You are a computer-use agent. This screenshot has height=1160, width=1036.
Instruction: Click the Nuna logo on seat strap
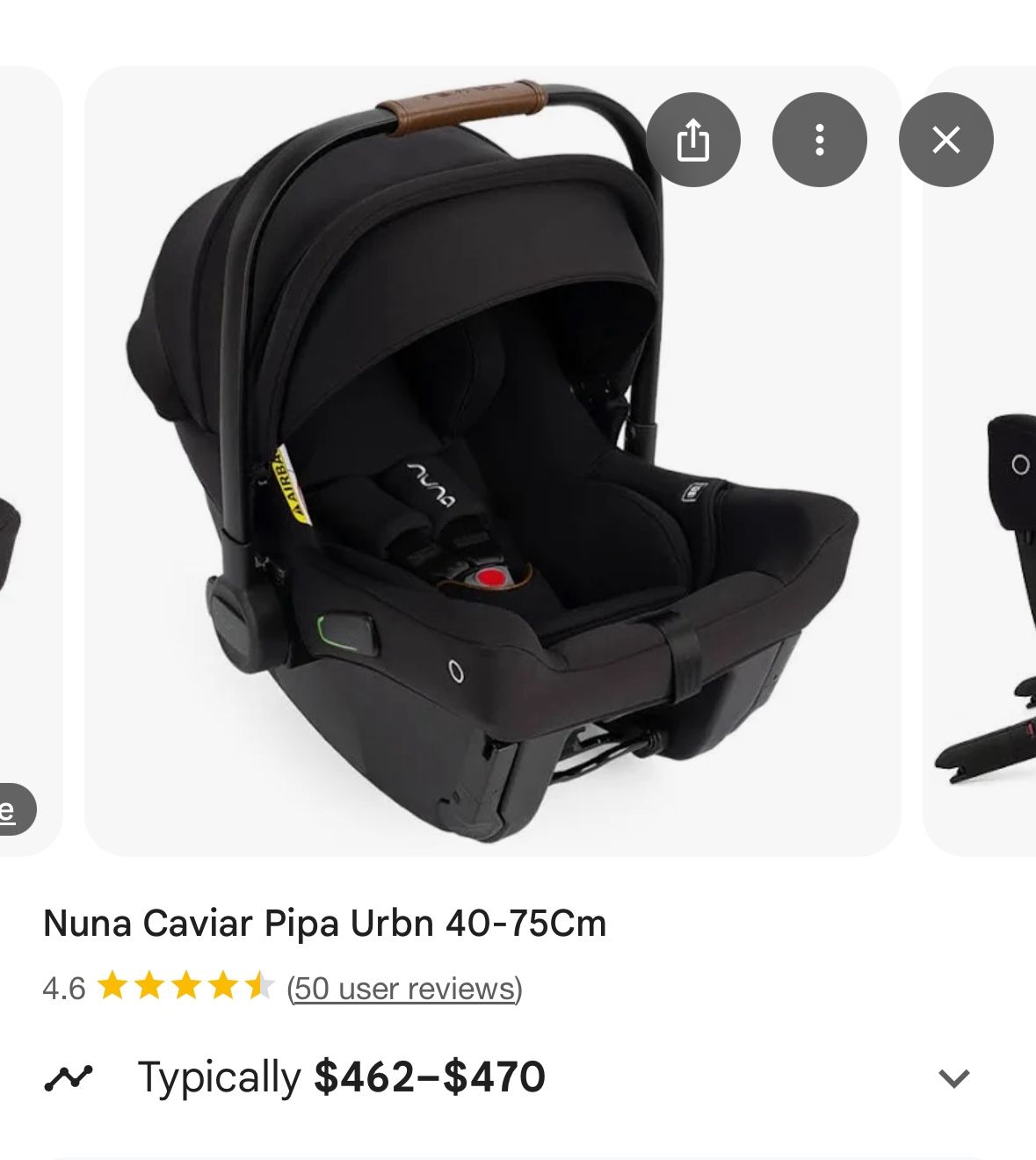pos(431,484)
